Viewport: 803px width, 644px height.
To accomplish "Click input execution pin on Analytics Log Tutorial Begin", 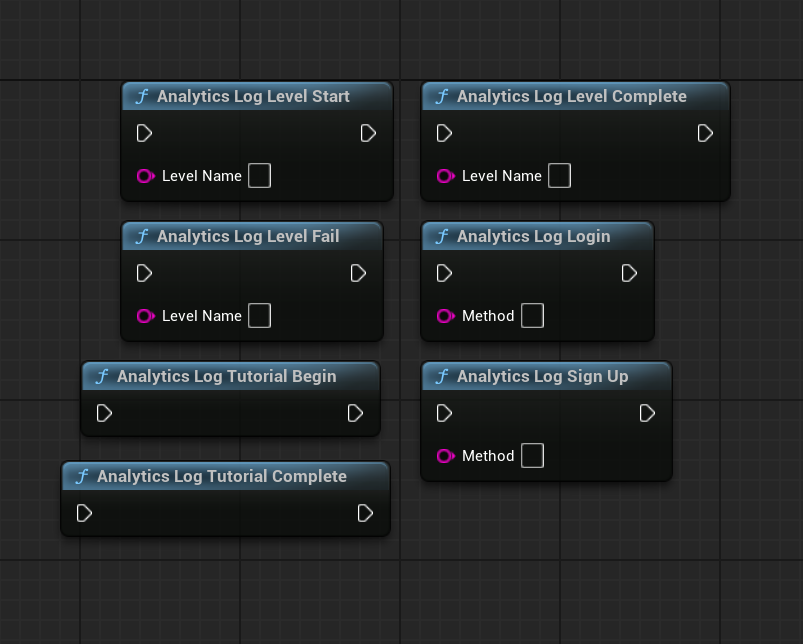I will [x=104, y=413].
